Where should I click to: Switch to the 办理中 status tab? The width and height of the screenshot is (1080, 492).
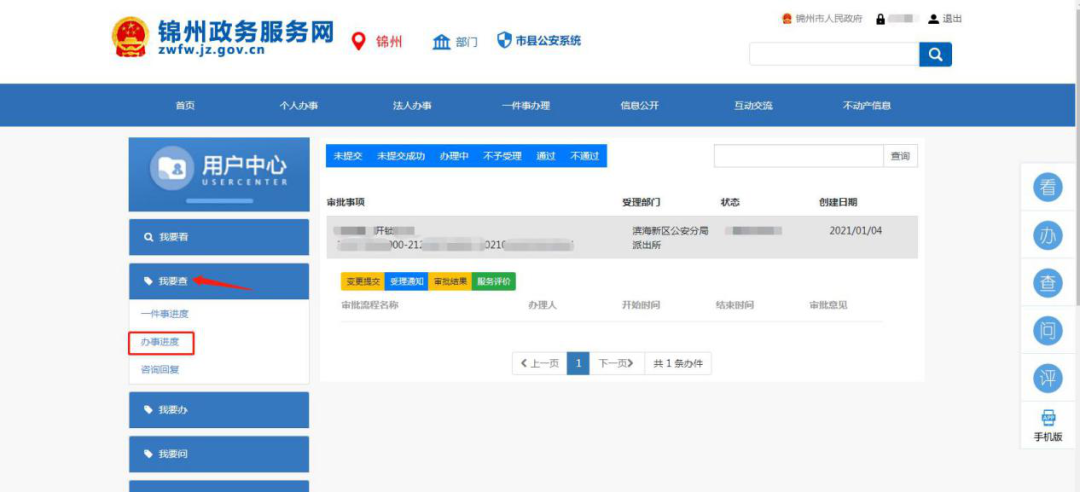(x=454, y=156)
